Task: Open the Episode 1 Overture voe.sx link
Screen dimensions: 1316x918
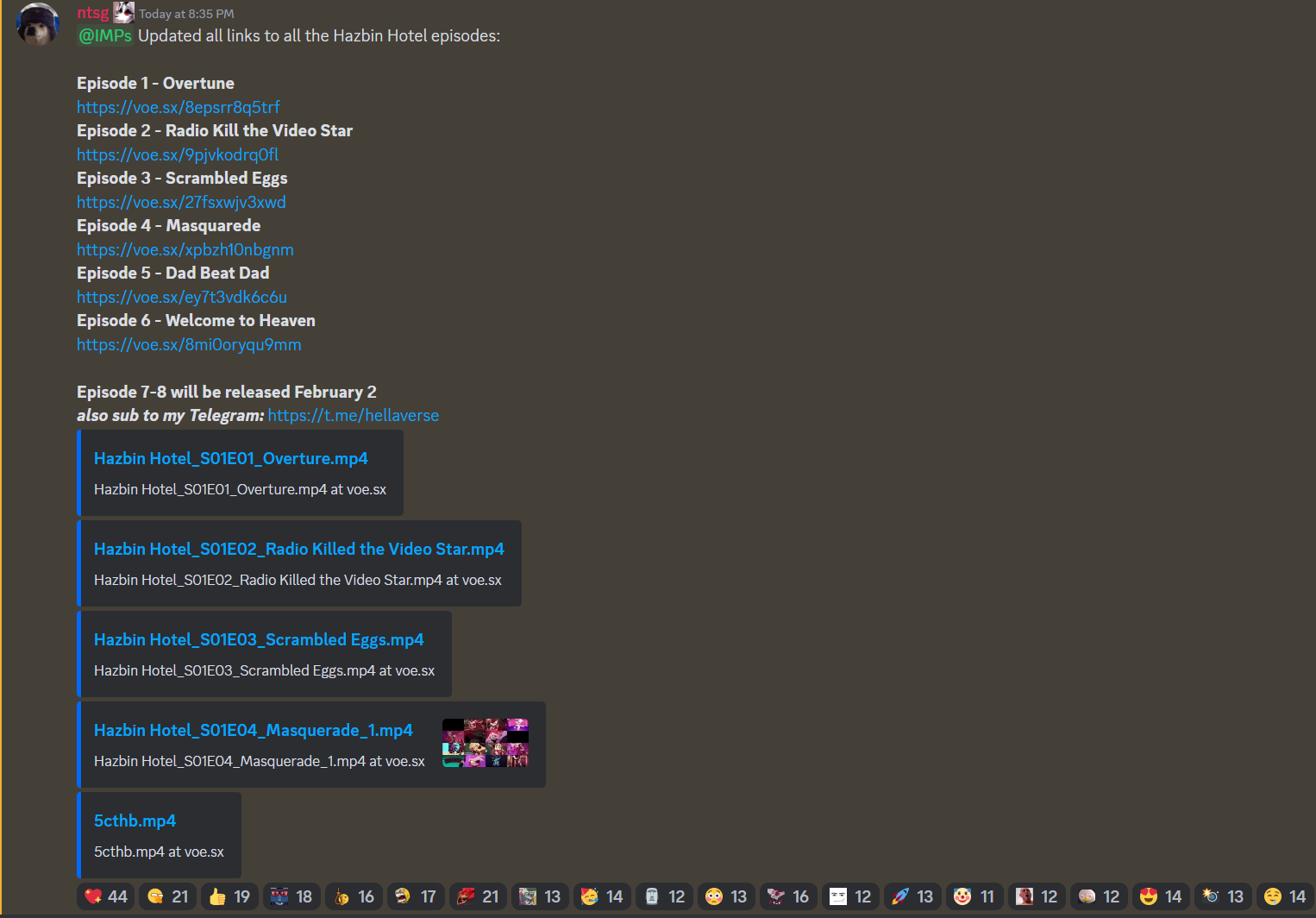Action: click(x=179, y=107)
